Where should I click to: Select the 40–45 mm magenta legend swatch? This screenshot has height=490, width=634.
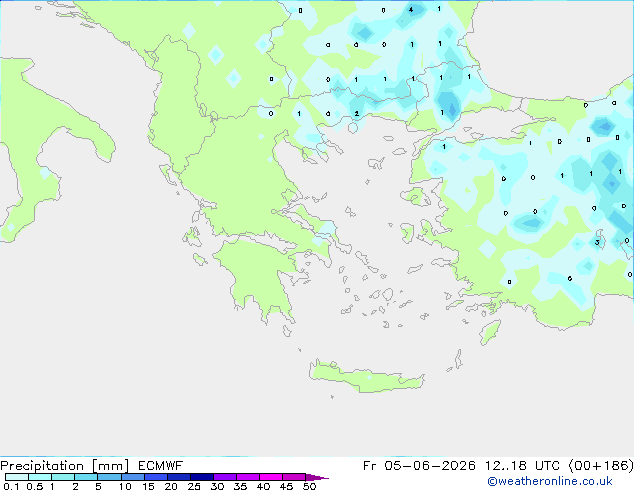click(x=271, y=477)
